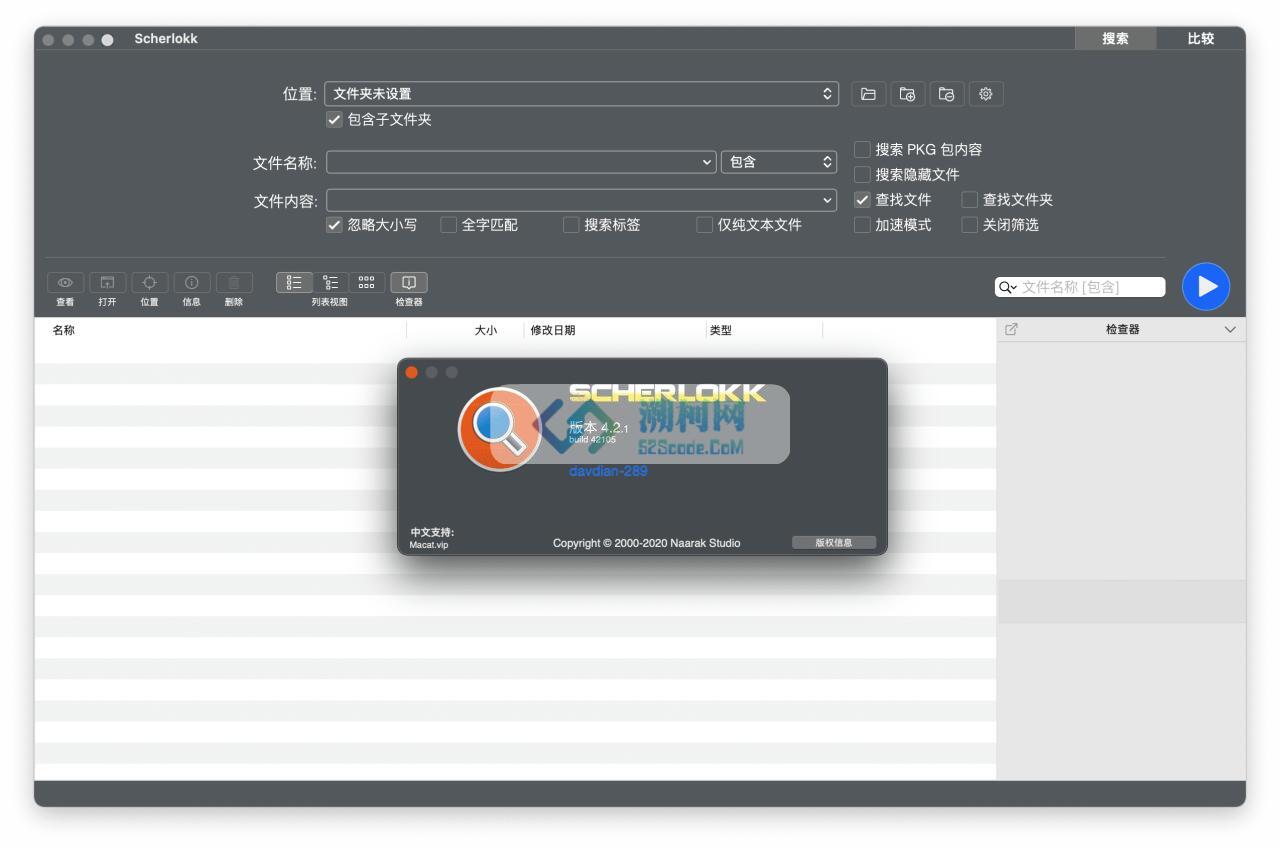Click the 打开 (open) toolbar icon
The height and width of the screenshot is (849, 1280).
(x=107, y=283)
